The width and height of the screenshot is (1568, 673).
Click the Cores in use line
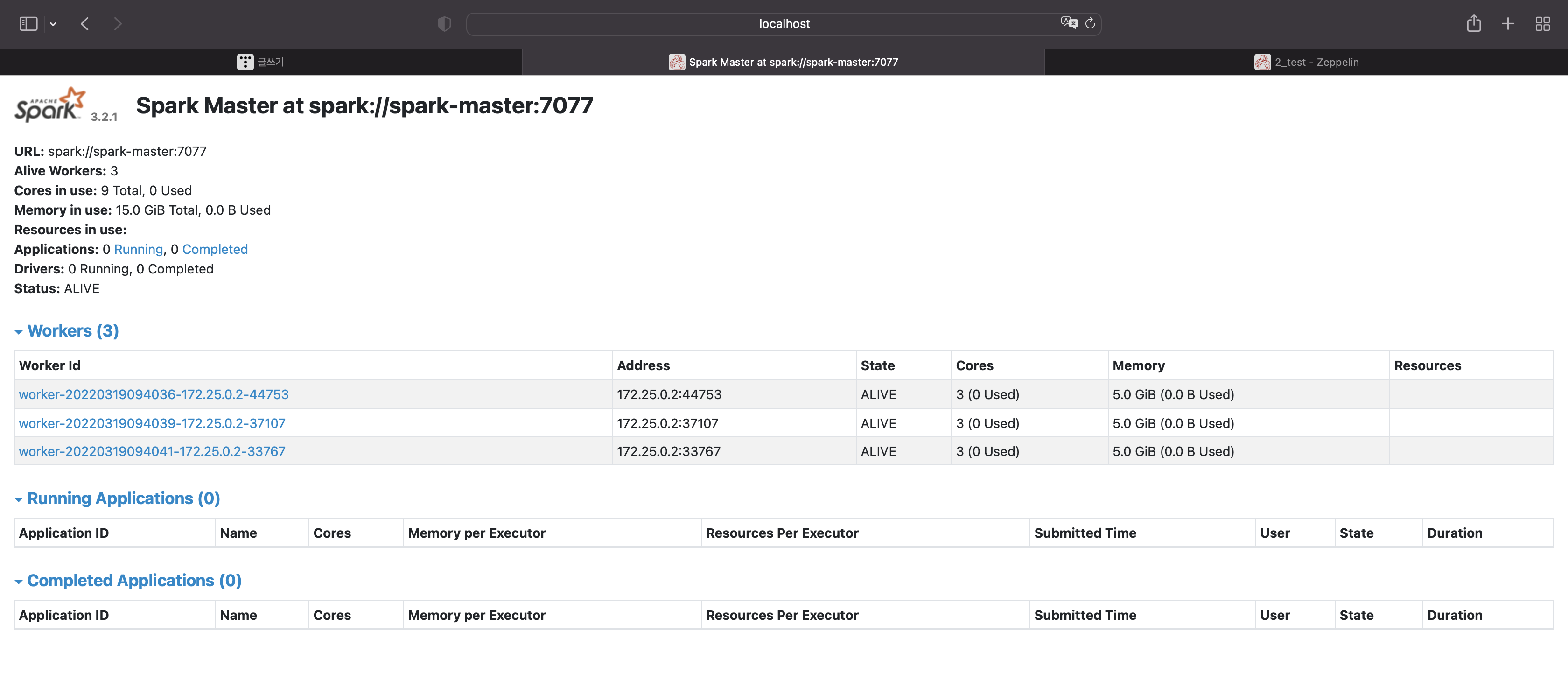[103, 190]
